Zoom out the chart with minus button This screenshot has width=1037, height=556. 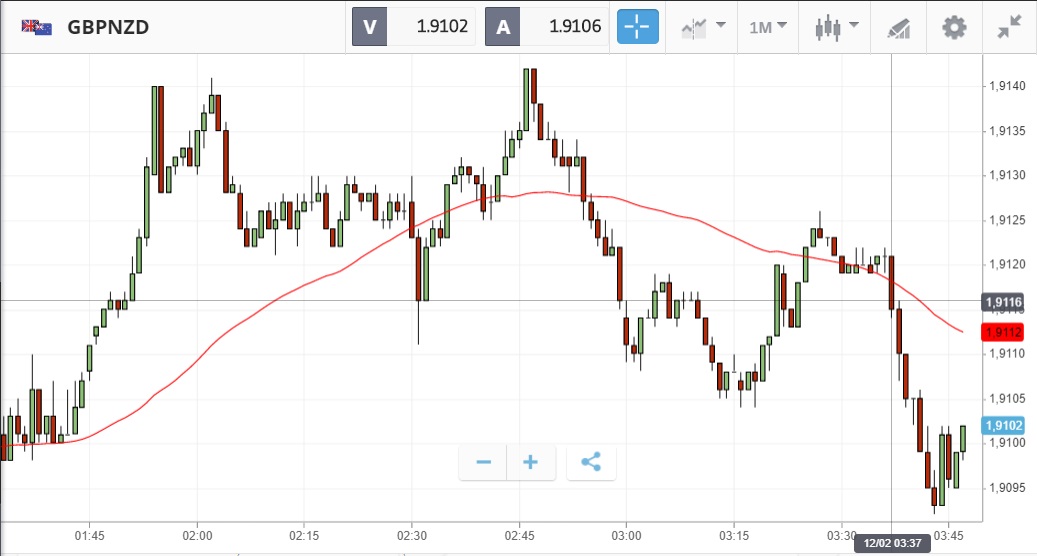click(484, 462)
